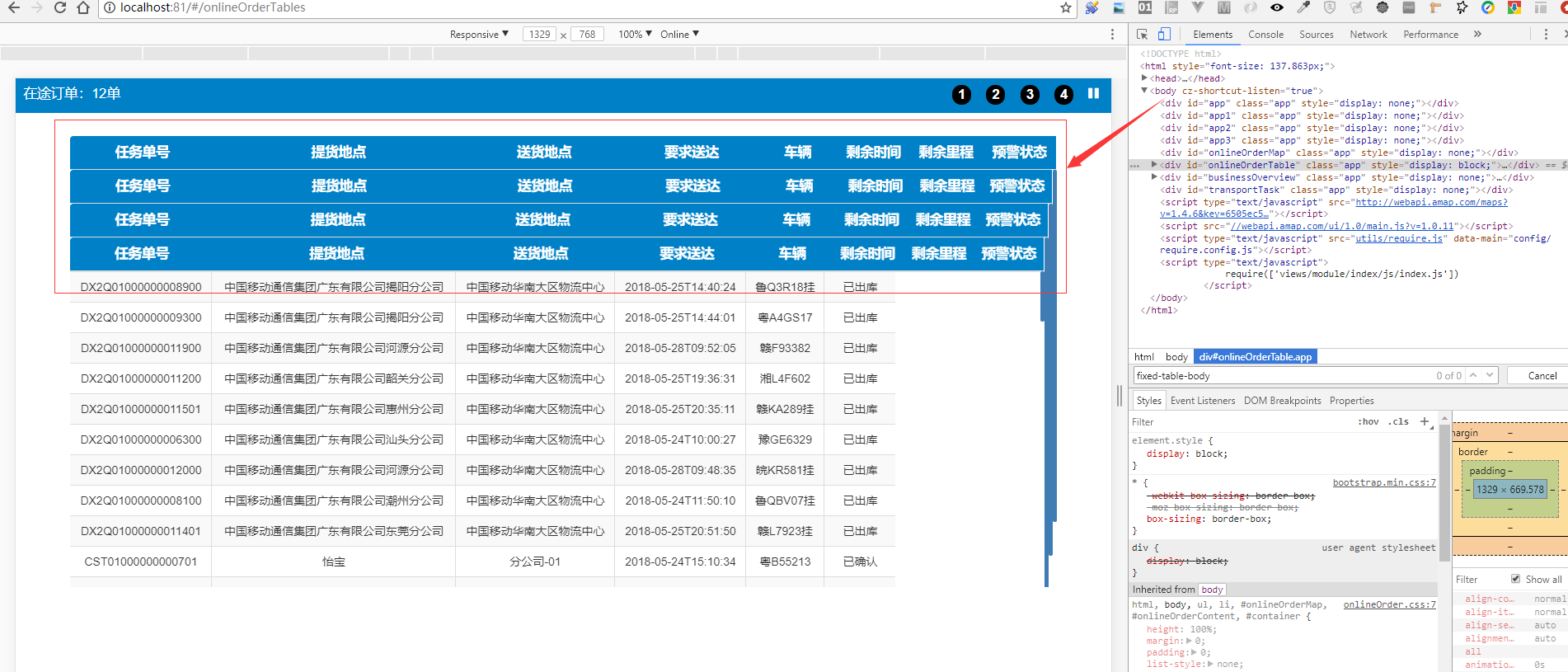Open the gray 'M' extension icon
This screenshot has width=1568, height=672.
pyautogui.click(x=1224, y=7)
